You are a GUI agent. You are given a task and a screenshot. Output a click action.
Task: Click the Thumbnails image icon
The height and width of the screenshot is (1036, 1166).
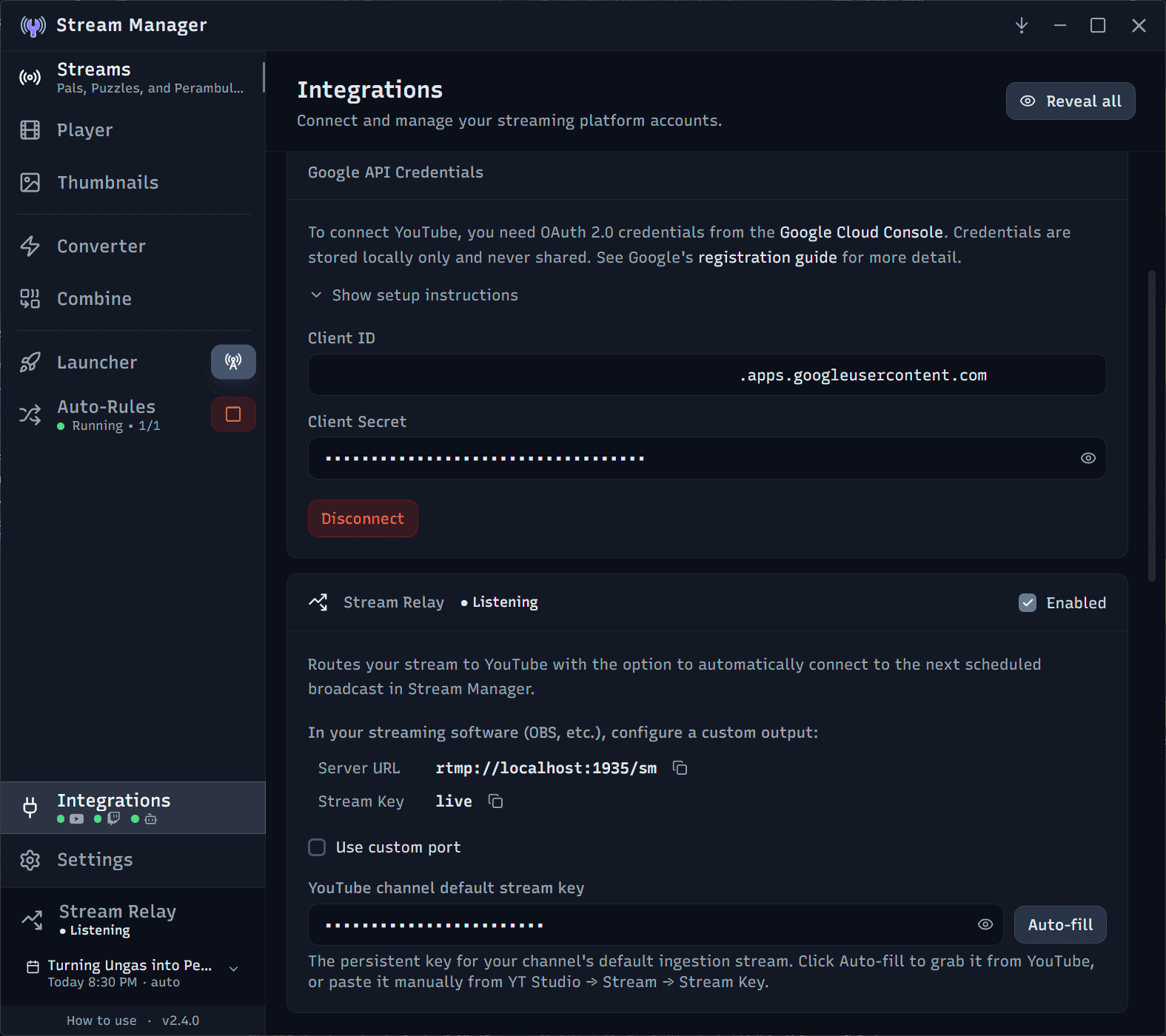point(30,183)
